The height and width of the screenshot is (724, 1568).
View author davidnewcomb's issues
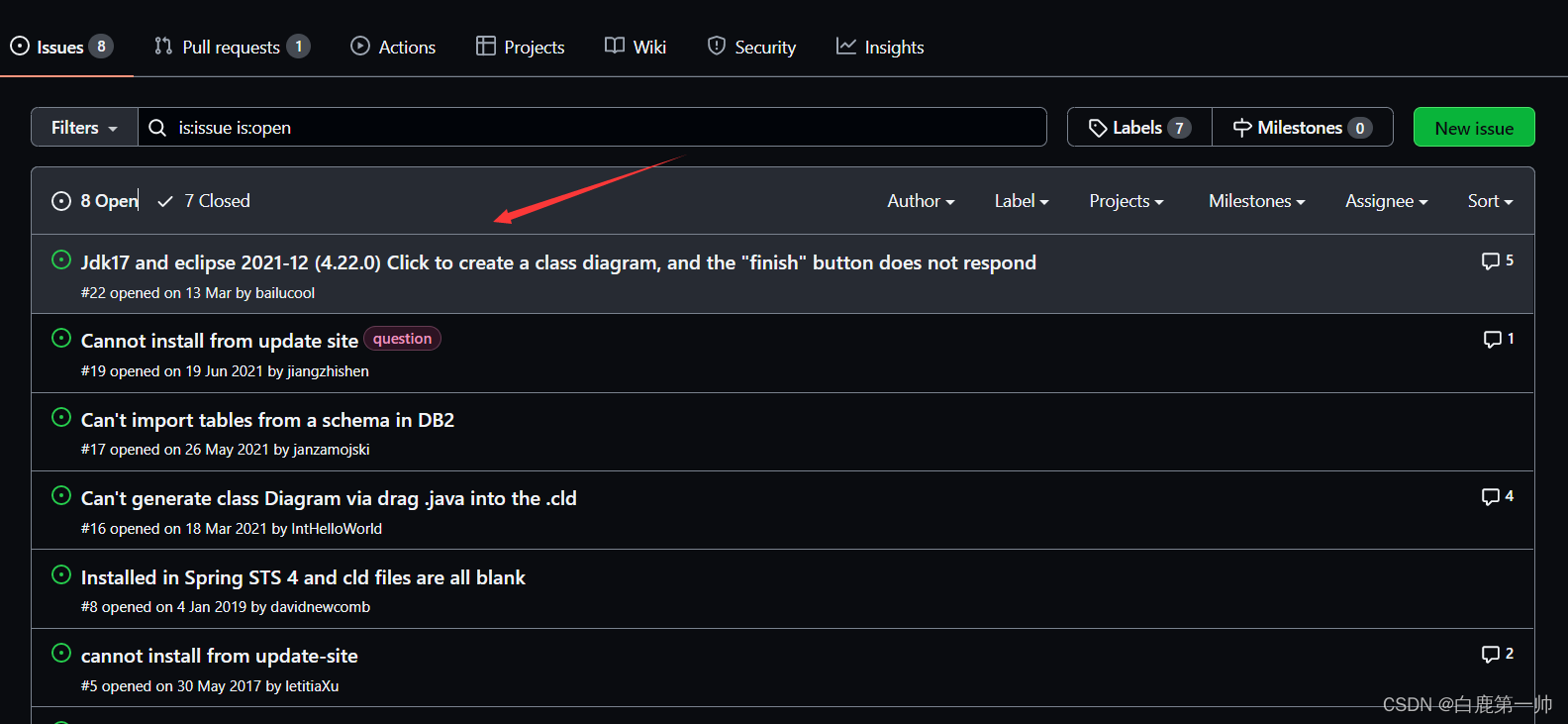click(x=321, y=607)
